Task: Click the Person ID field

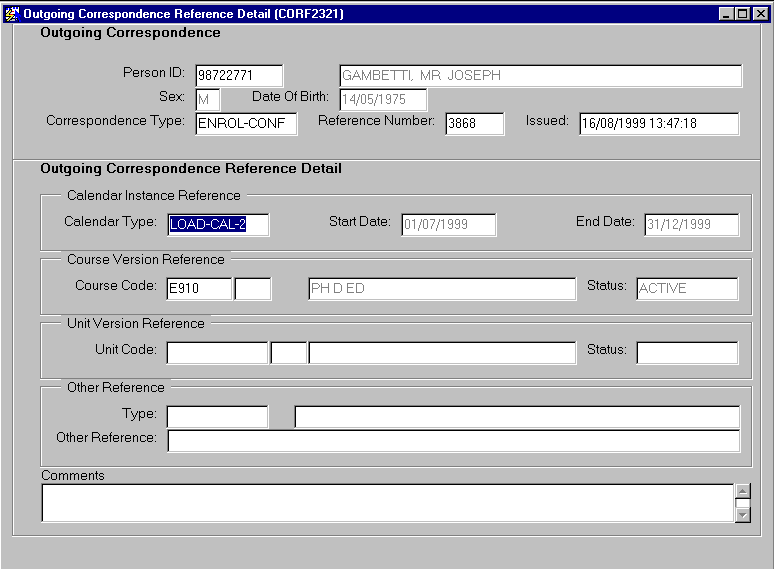Action: pos(239,76)
